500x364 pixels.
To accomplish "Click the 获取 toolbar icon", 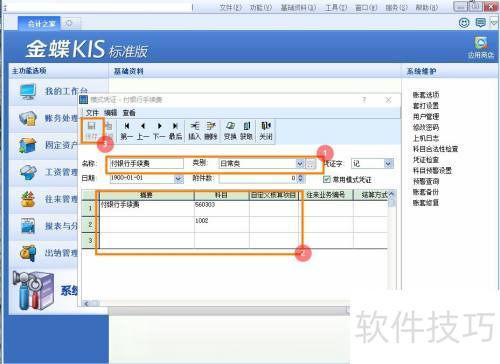I will (246, 130).
